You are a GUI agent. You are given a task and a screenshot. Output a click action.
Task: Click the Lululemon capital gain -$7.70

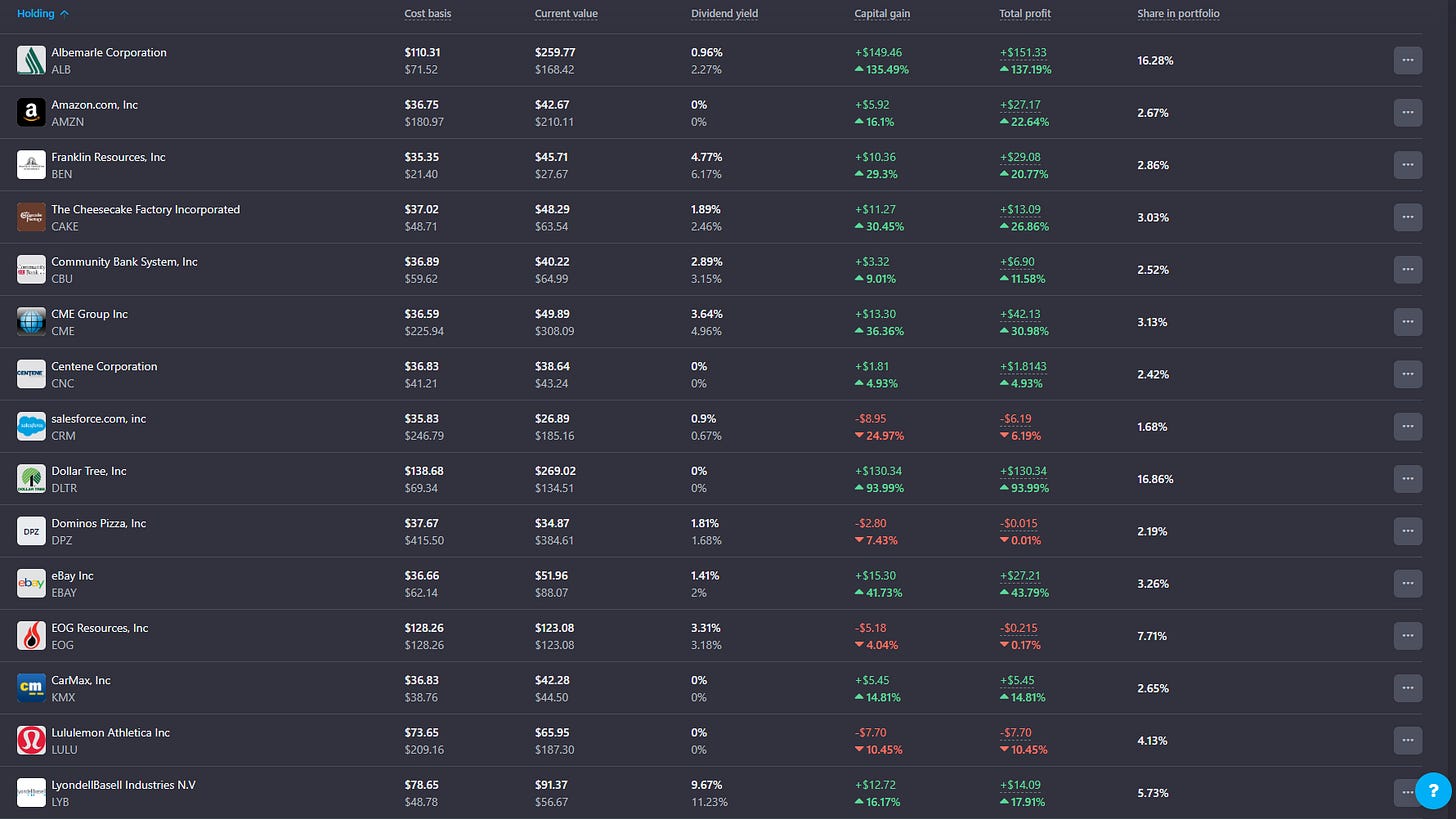[x=872, y=733]
